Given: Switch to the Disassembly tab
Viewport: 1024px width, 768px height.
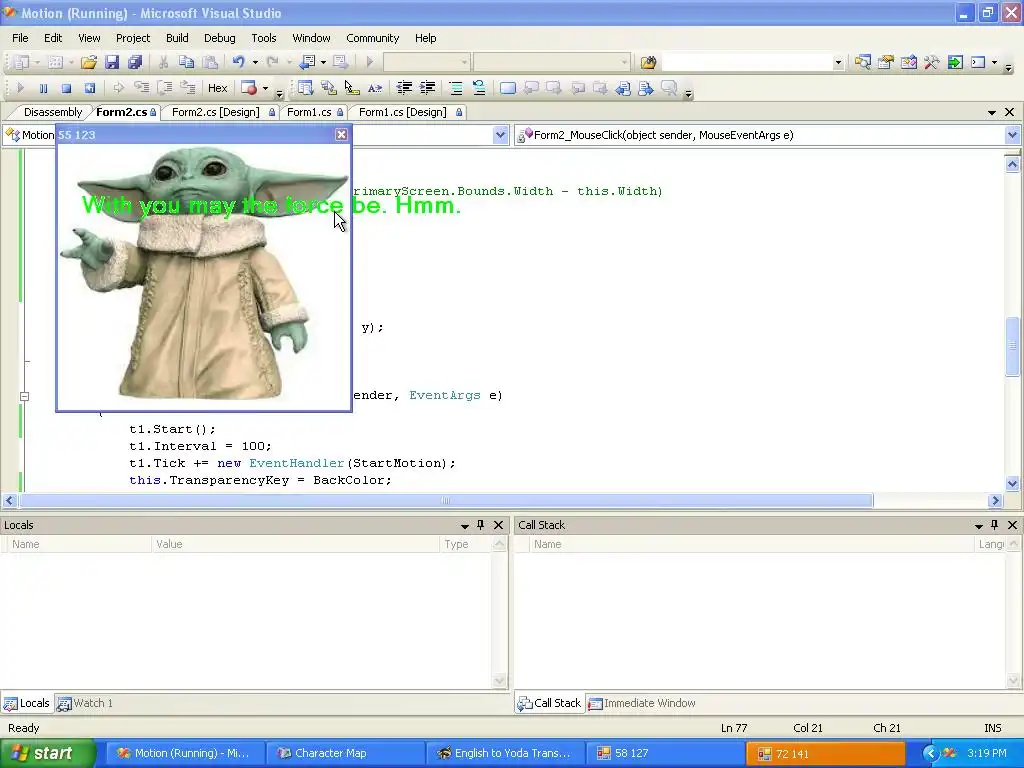Looking at the screenshot, I should 53,112.
